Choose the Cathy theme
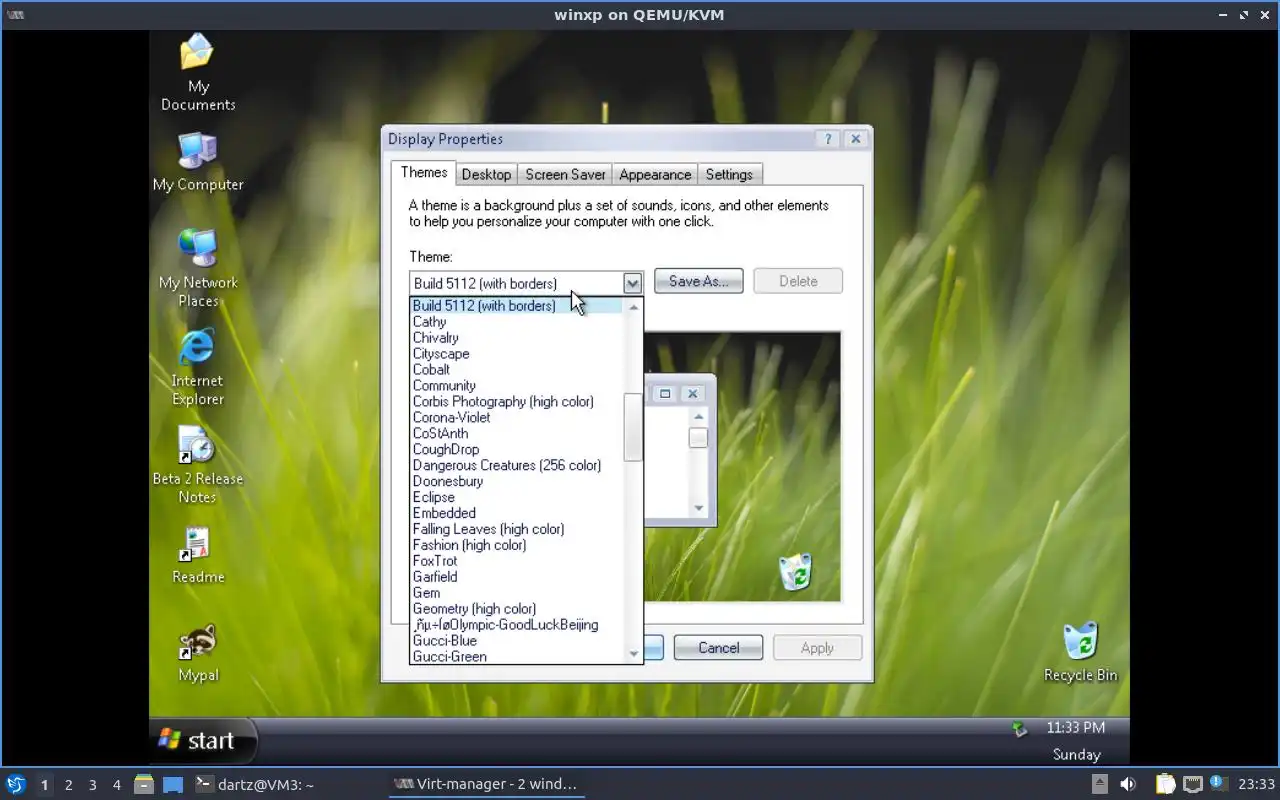Viewport: 1280px width, 800px height. click(517, 322)
